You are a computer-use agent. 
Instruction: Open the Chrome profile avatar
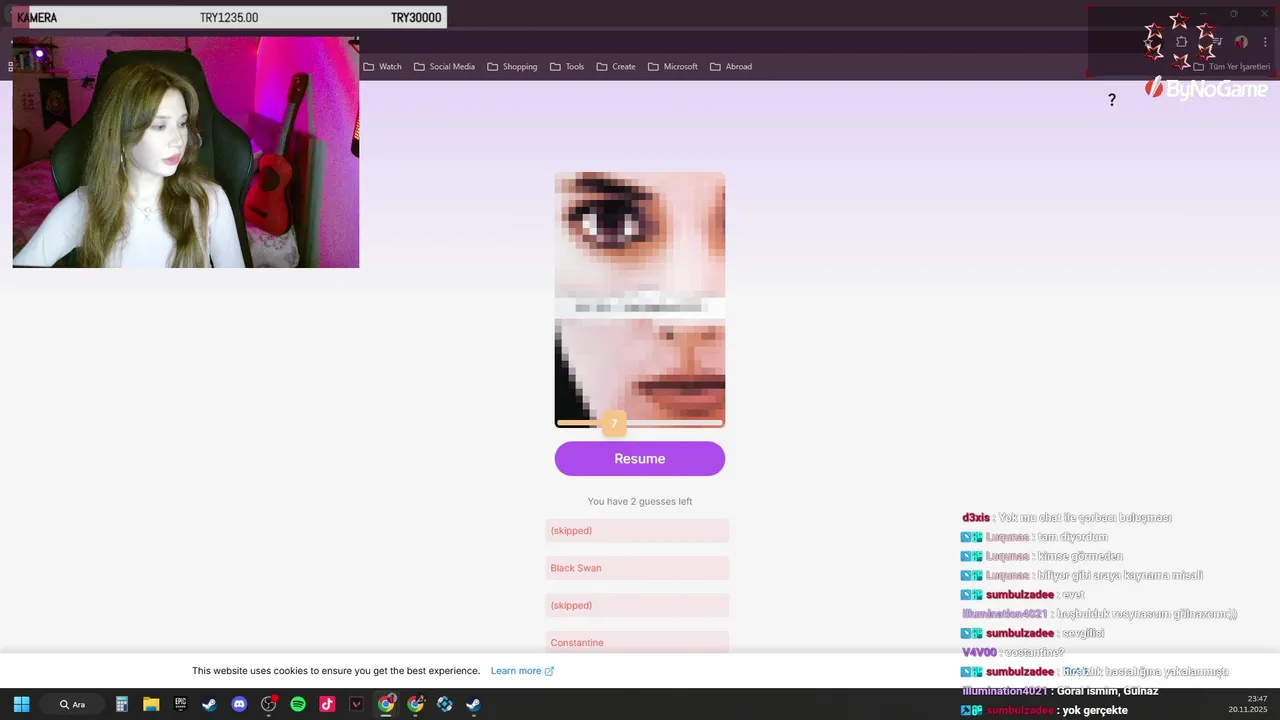[1241, 42]
